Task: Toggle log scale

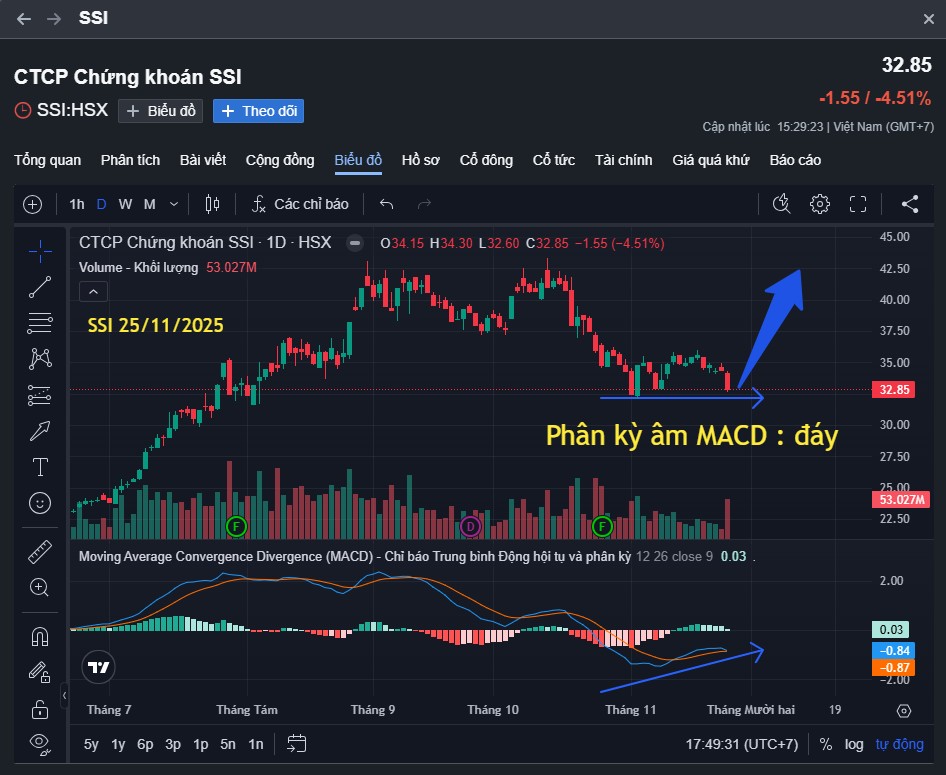Action: [x=854, y=745]
